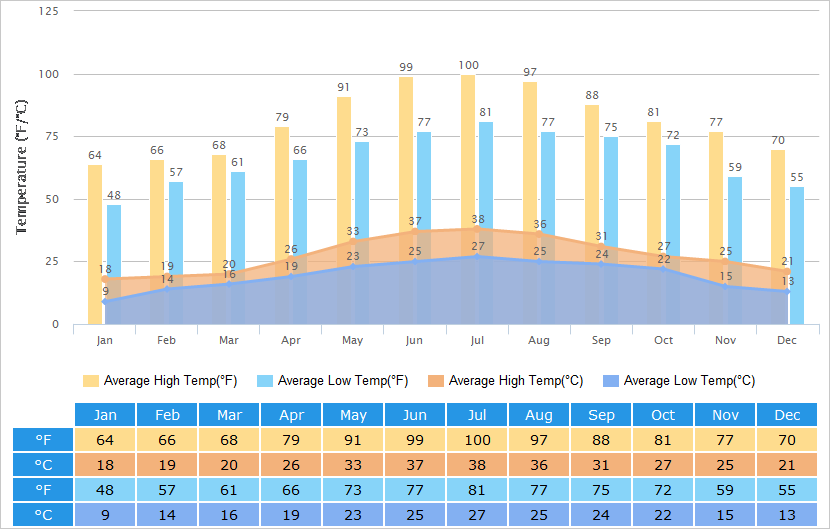Click the Jul label on the chart x-axis

[x=477, y=340]
